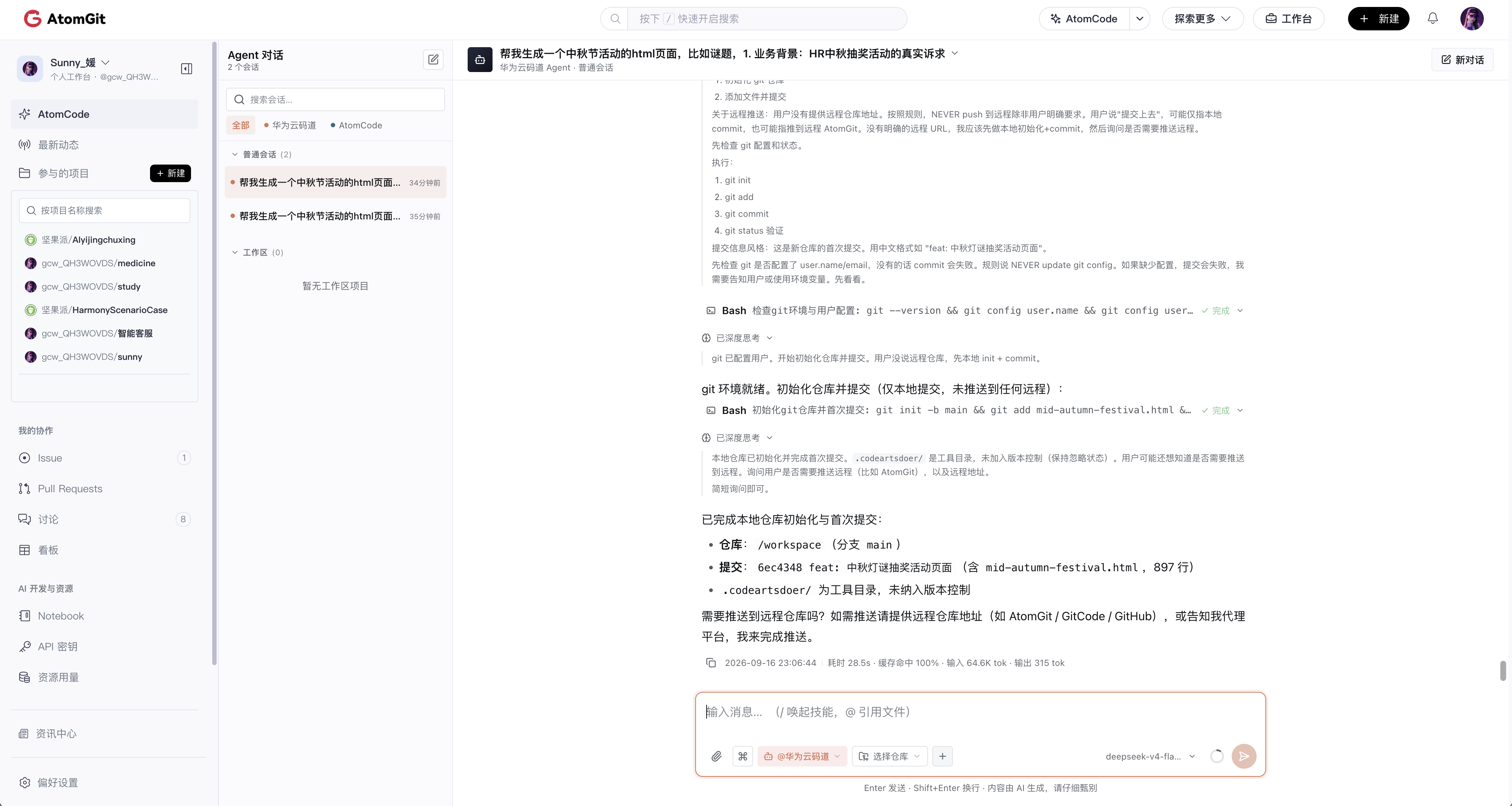Expand Bash 初始化git仓库 command details
The width and height of the screenshot is (1512, 806).
(1240, 411)
